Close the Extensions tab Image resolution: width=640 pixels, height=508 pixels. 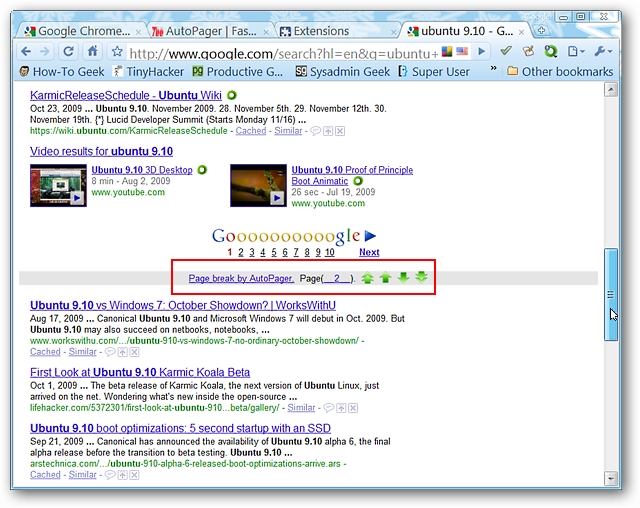393,32
